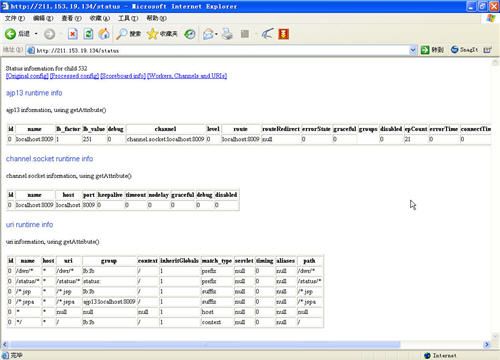Open the Back button history dropdown arrow
500x360 pixels.
click(36, 34)
